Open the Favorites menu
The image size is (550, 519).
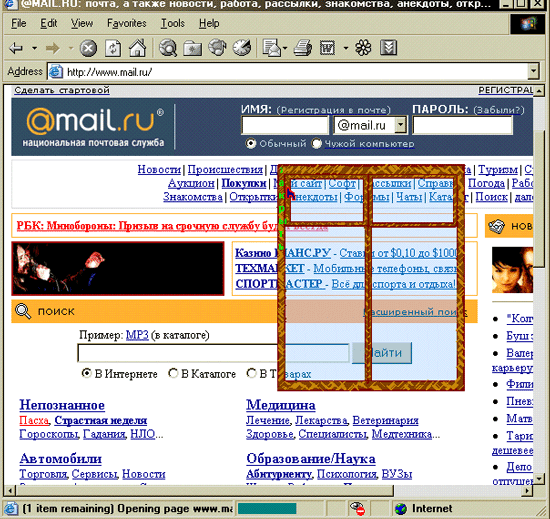coord(127,23)
